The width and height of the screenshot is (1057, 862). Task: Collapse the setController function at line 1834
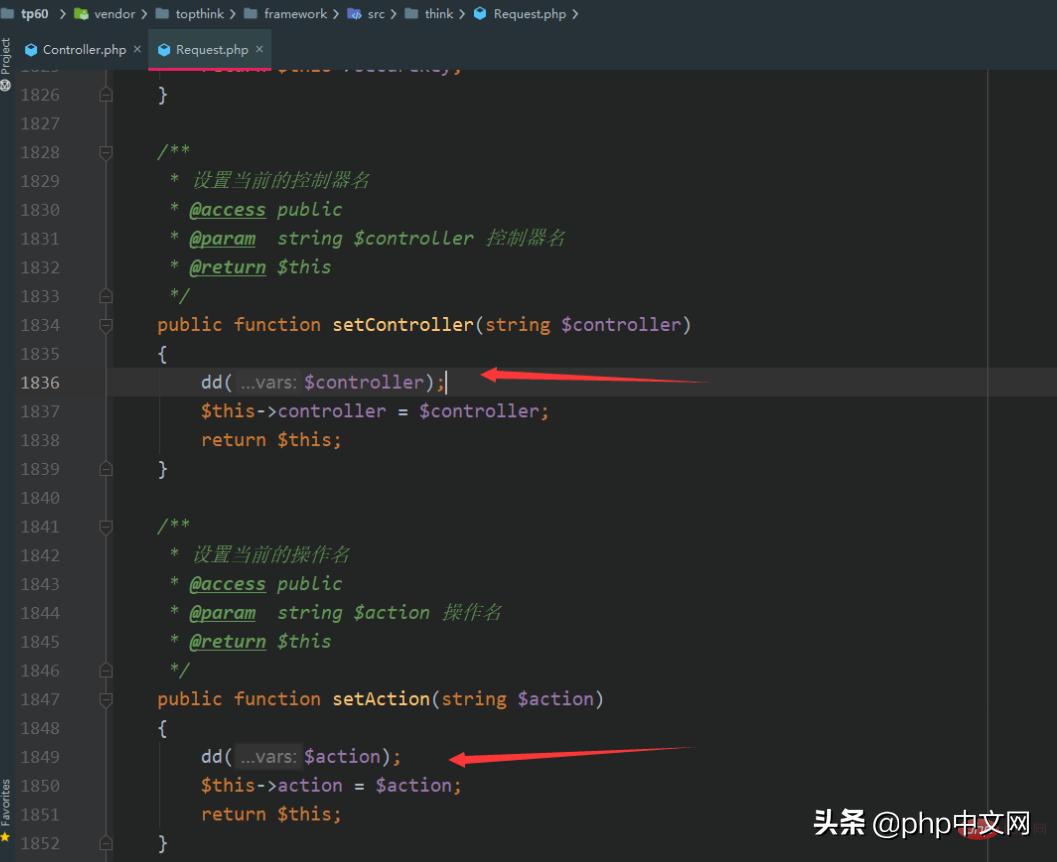[x=106, y=325]
